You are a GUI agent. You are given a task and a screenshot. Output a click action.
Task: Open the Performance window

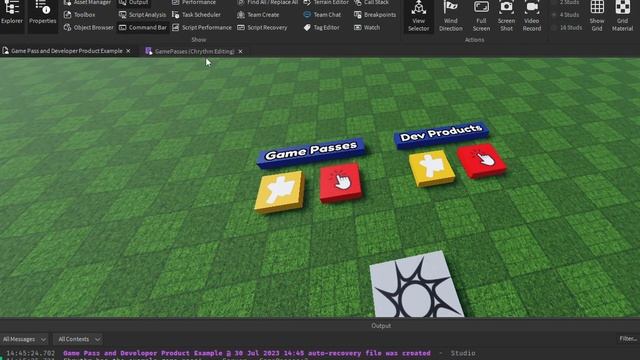click(194, 2)
